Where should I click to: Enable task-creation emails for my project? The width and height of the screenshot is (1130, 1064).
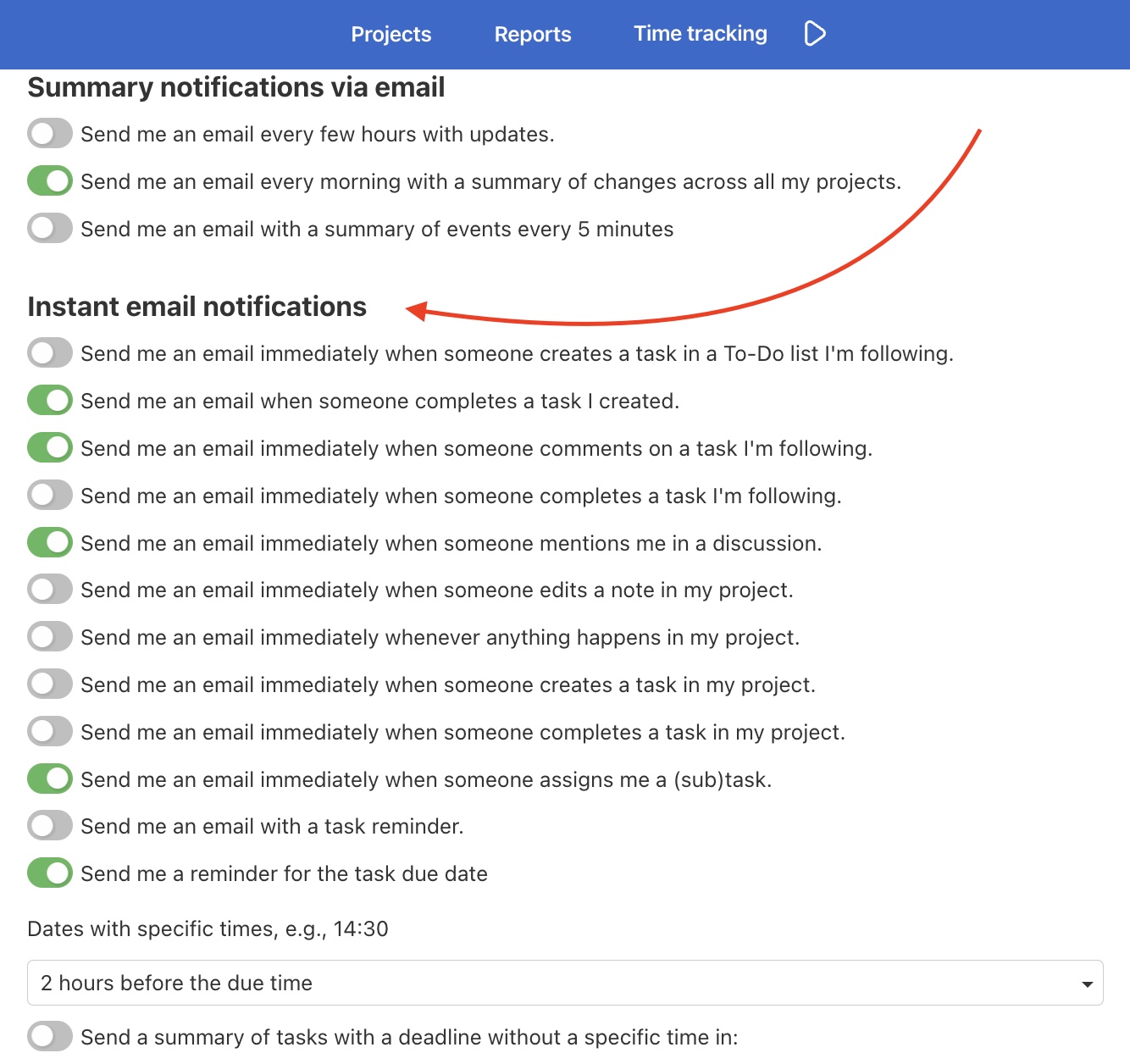pyautogui.click(x=49, y=684)
